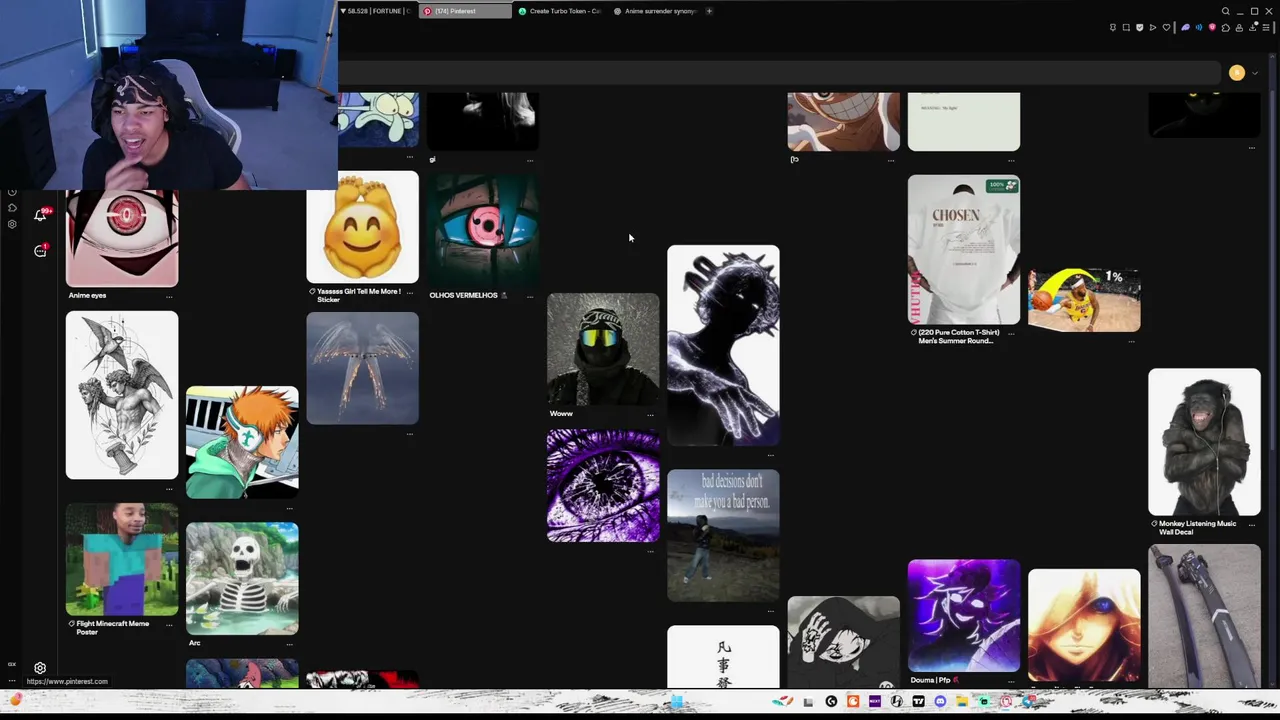Open the browser easy-setup menu lines icon
Image resolution: width=1280 pixels, height=720 pixels.
coord(1266,28)
